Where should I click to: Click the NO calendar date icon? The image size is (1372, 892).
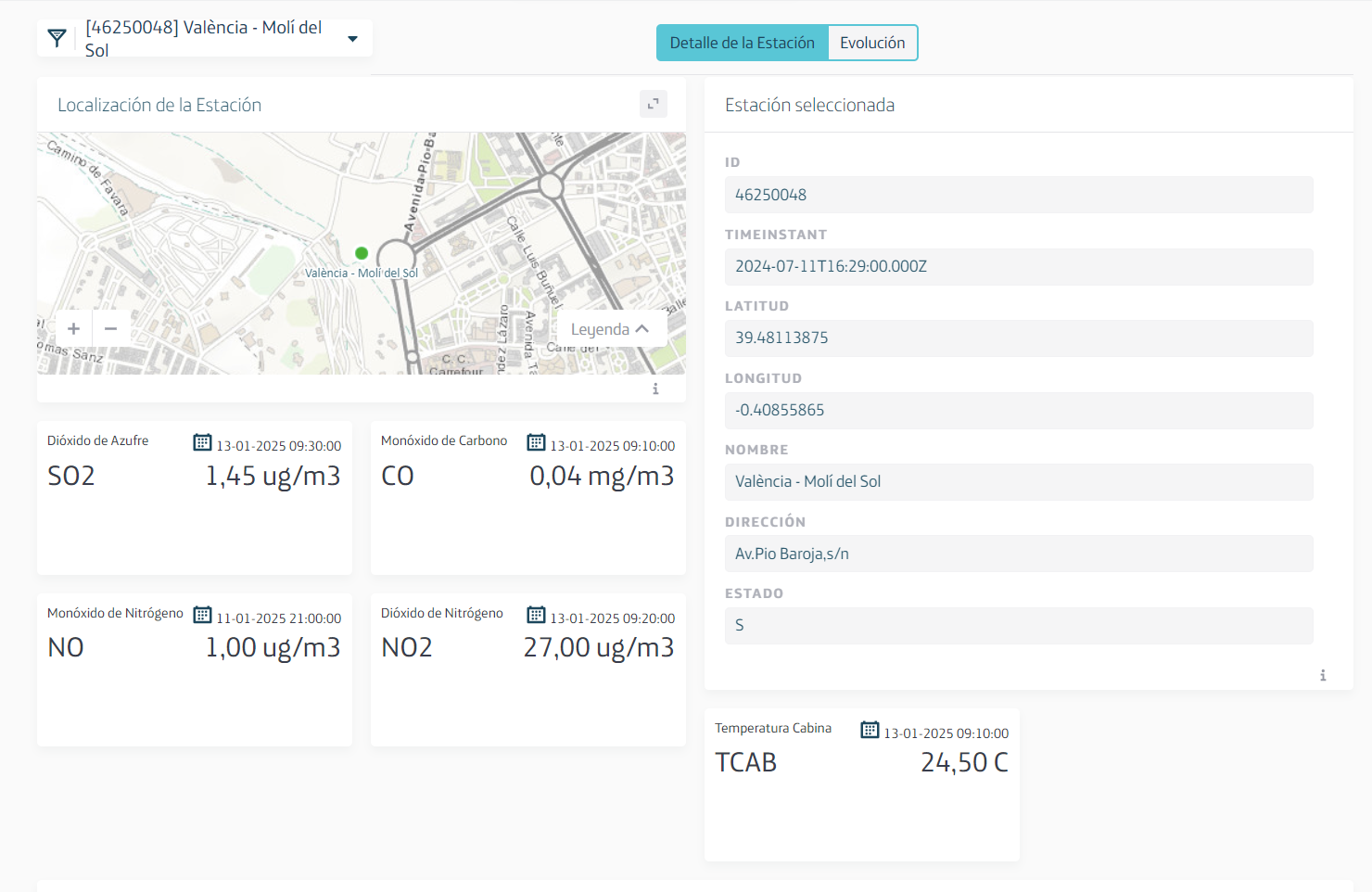[202, 615]
